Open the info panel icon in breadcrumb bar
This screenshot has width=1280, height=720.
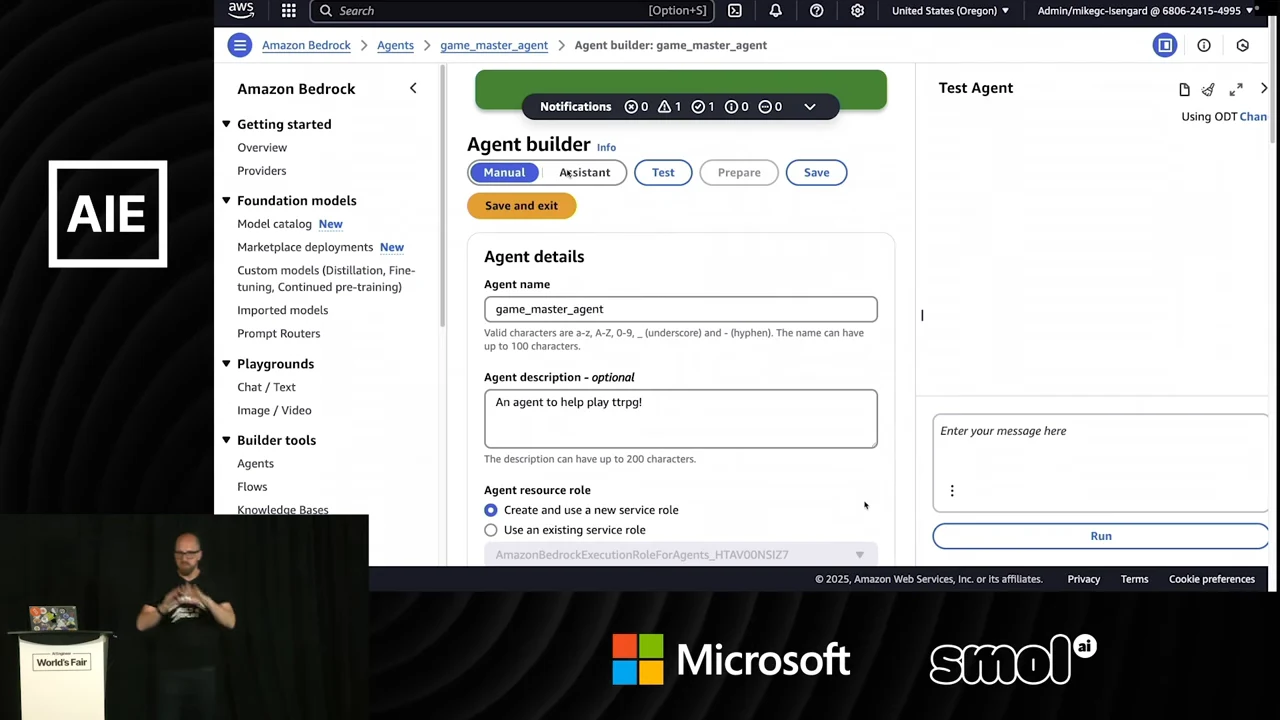tap(1204, 45)
